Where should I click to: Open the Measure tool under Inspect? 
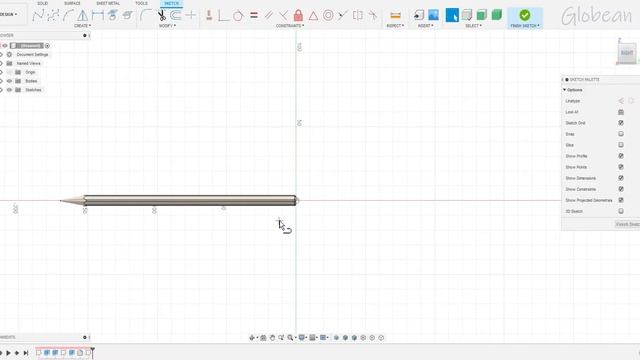click(x=395, y=16)
